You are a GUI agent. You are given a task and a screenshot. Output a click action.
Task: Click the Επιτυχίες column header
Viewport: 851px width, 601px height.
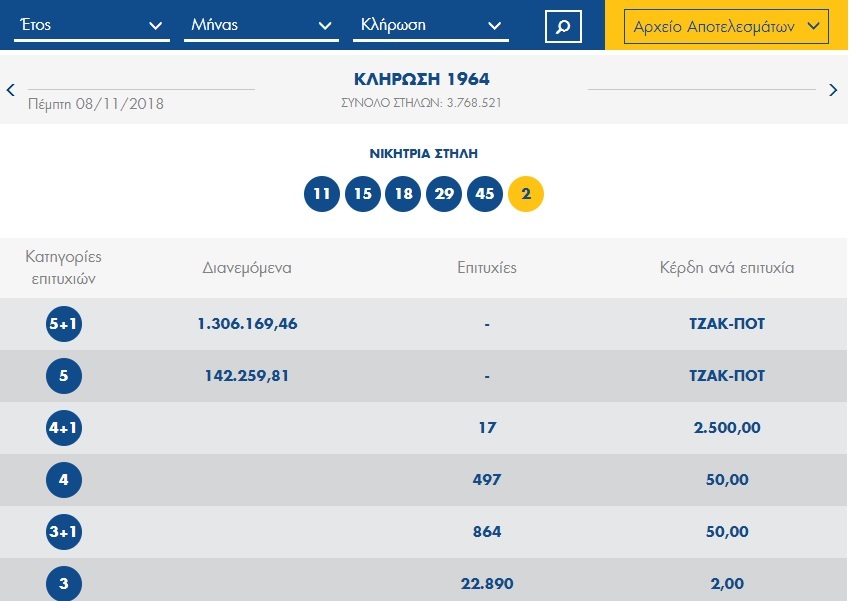[486, 268]
